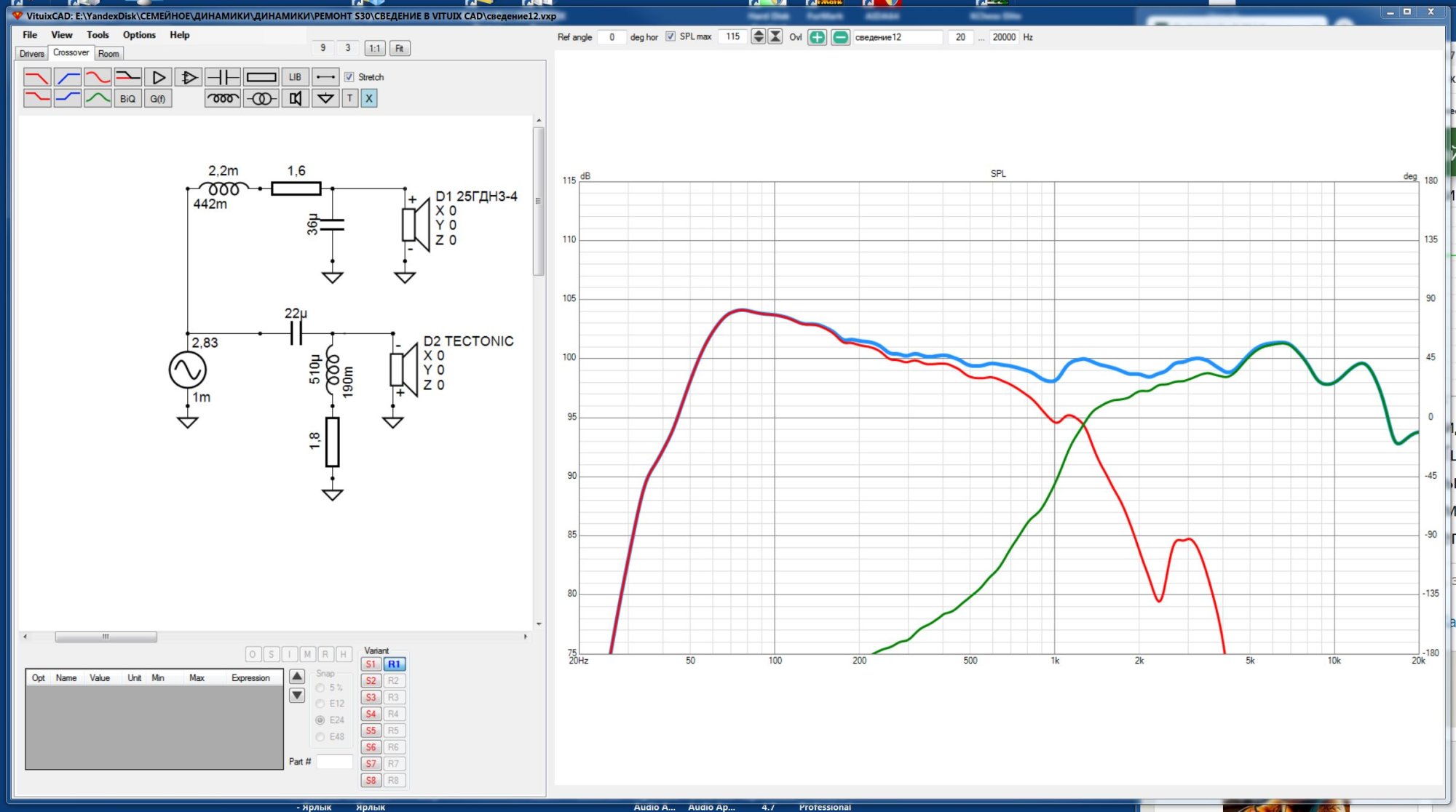Click the Fit zoom button
The image size is (1456, 812).
[x=399, y=49]
